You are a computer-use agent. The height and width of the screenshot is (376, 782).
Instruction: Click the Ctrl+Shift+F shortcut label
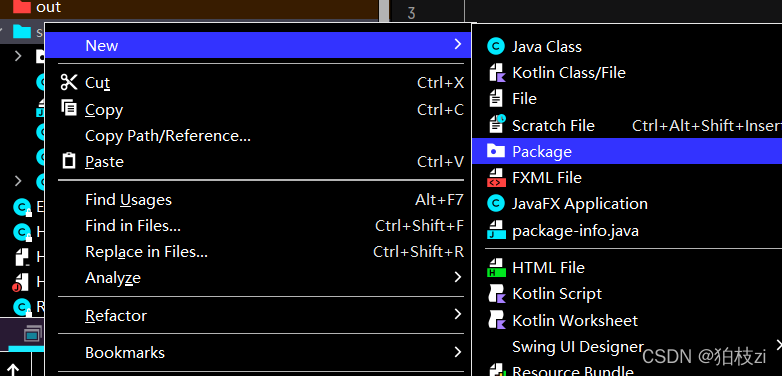pyautogui.click(x=419, y=226)
